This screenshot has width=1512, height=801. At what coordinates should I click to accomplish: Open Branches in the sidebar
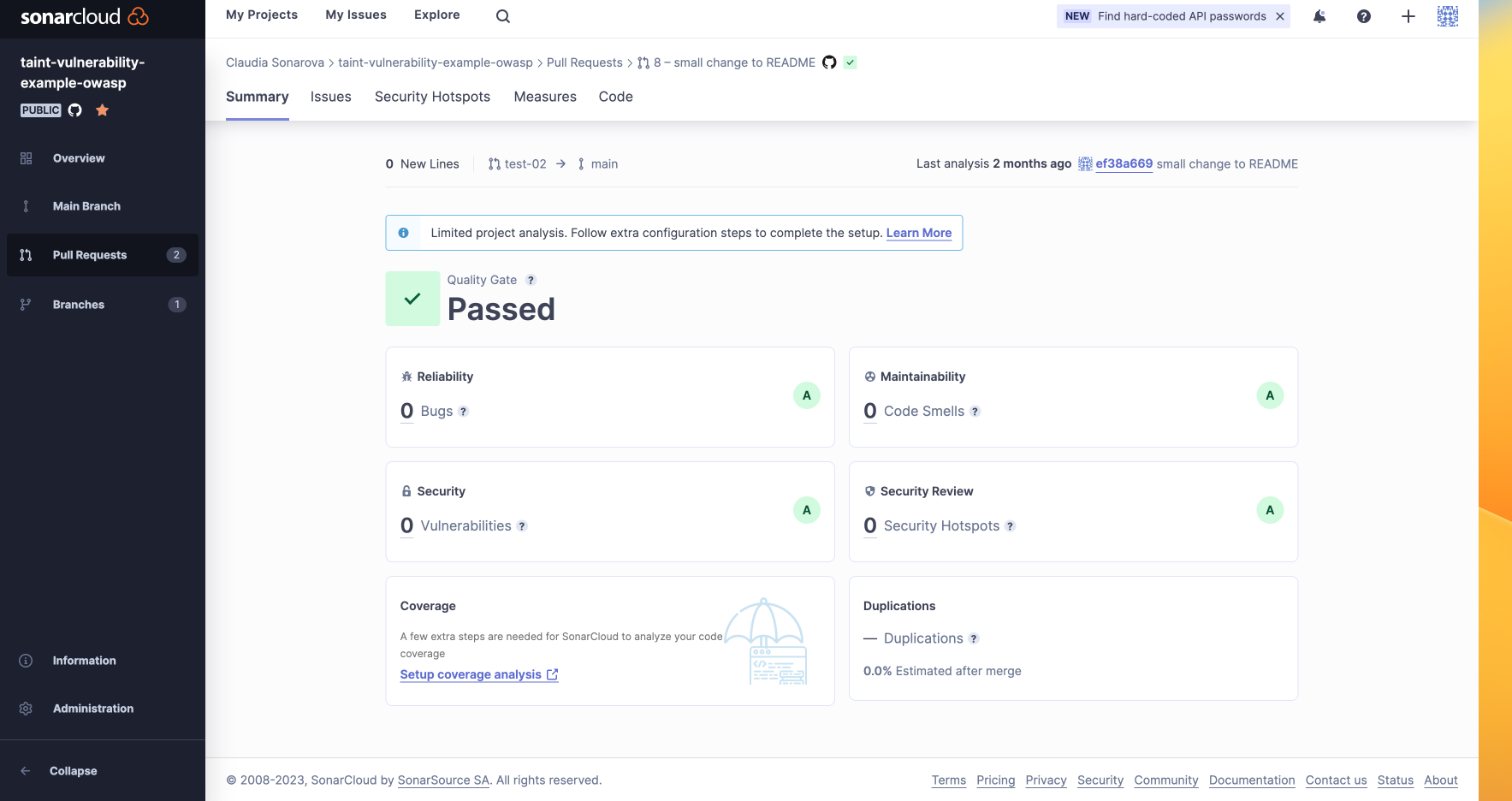click(103, 305)
